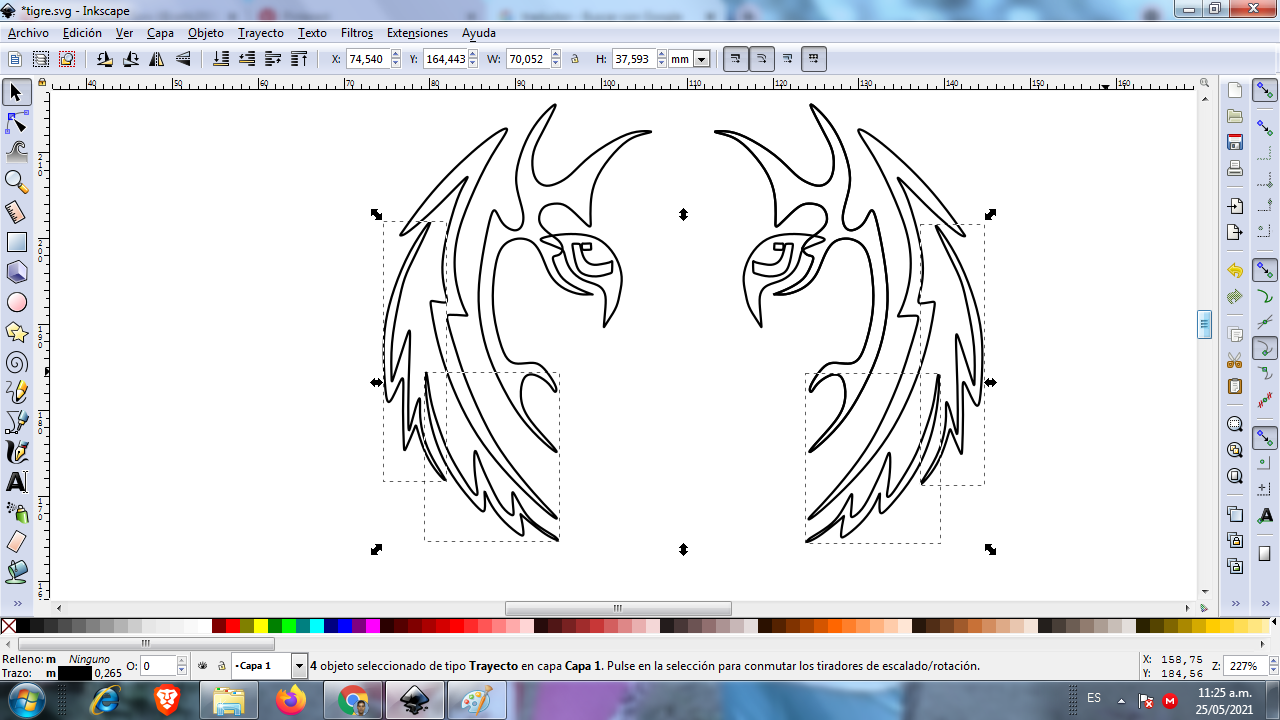
Task: Toggle Capa 1 layer visibility eye
Action: (203, 665)
